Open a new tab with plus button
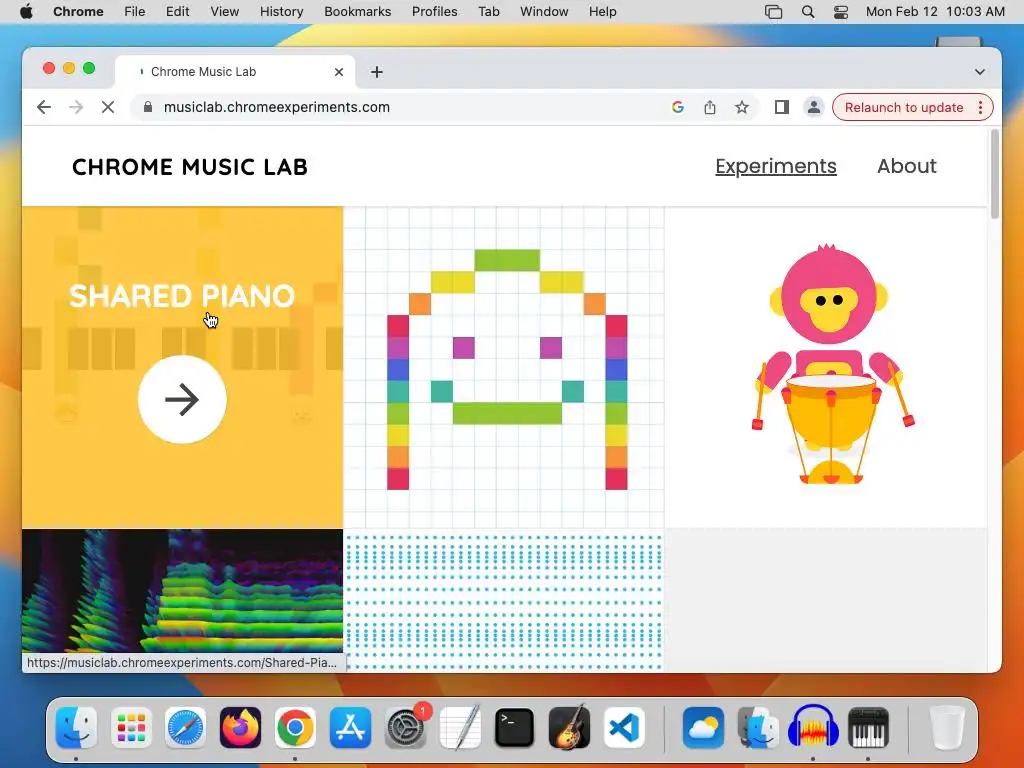This screenshot has width=1024, height=768. coord(377,72)
